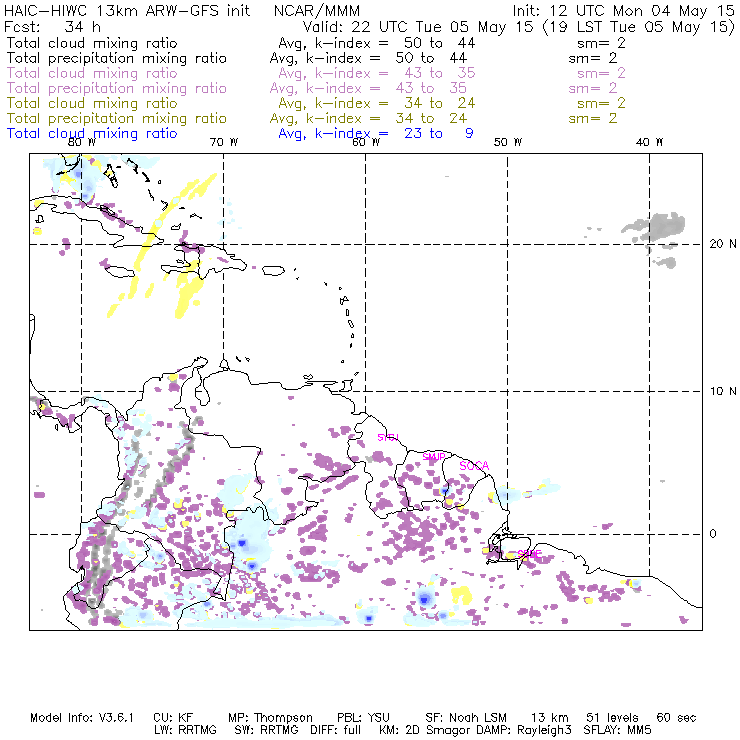Click the "(19 LST Tue 05 May 15)" local time
The width and height of the screenshot is (740, 740).
tap(639, 27)
